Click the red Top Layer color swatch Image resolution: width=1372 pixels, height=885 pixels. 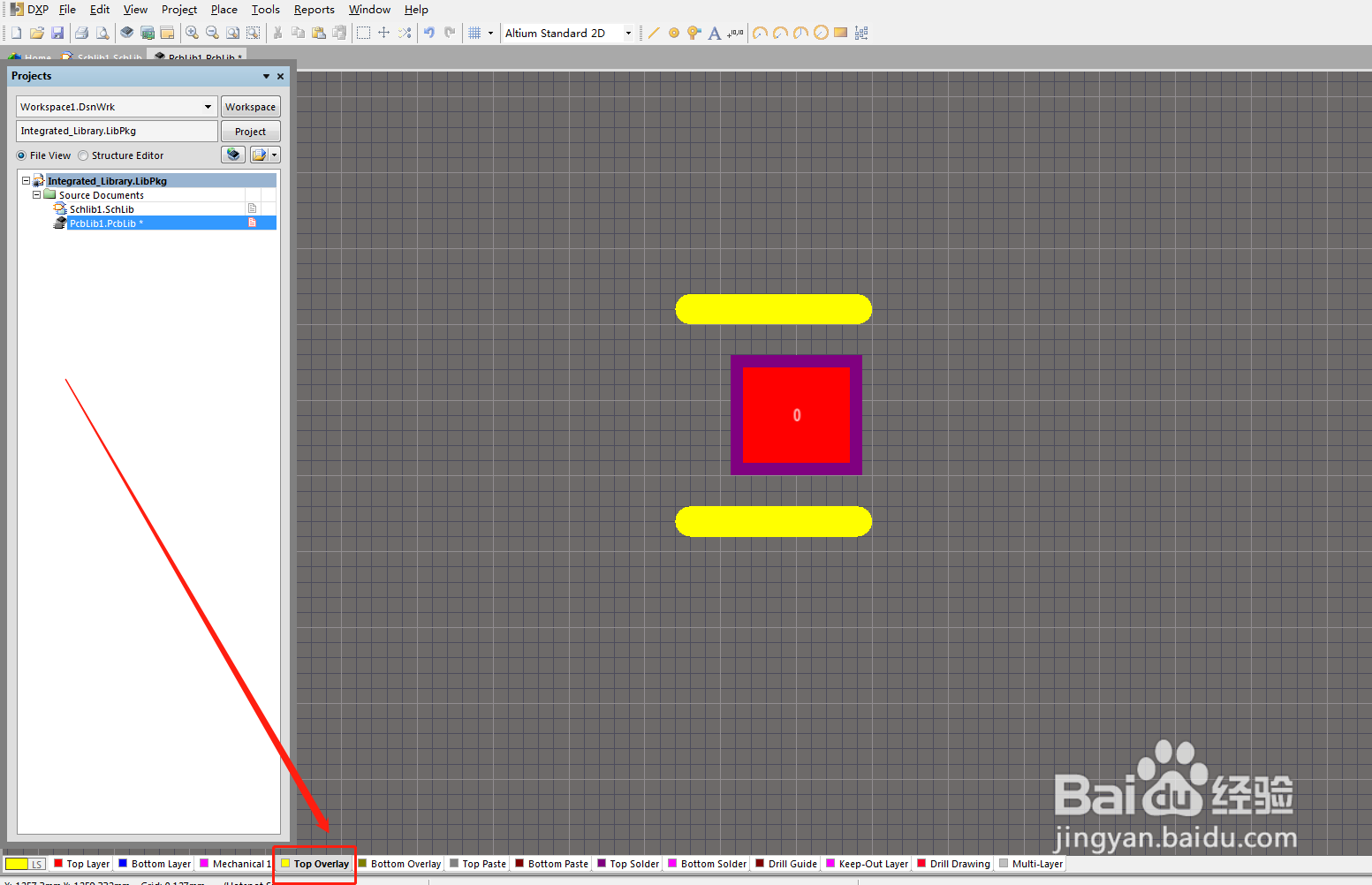click(x=58, y=864)
